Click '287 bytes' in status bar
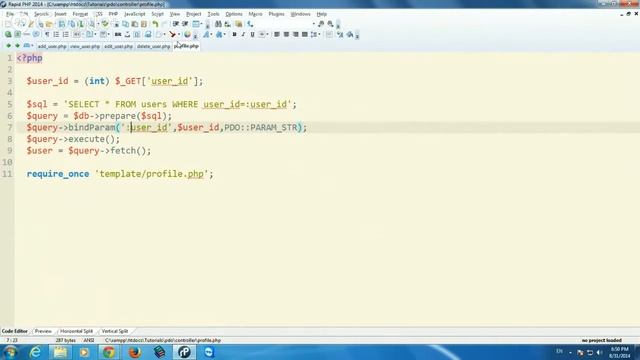Image resolution: width=640 pixels, height=360 pixels. [65, 340]
